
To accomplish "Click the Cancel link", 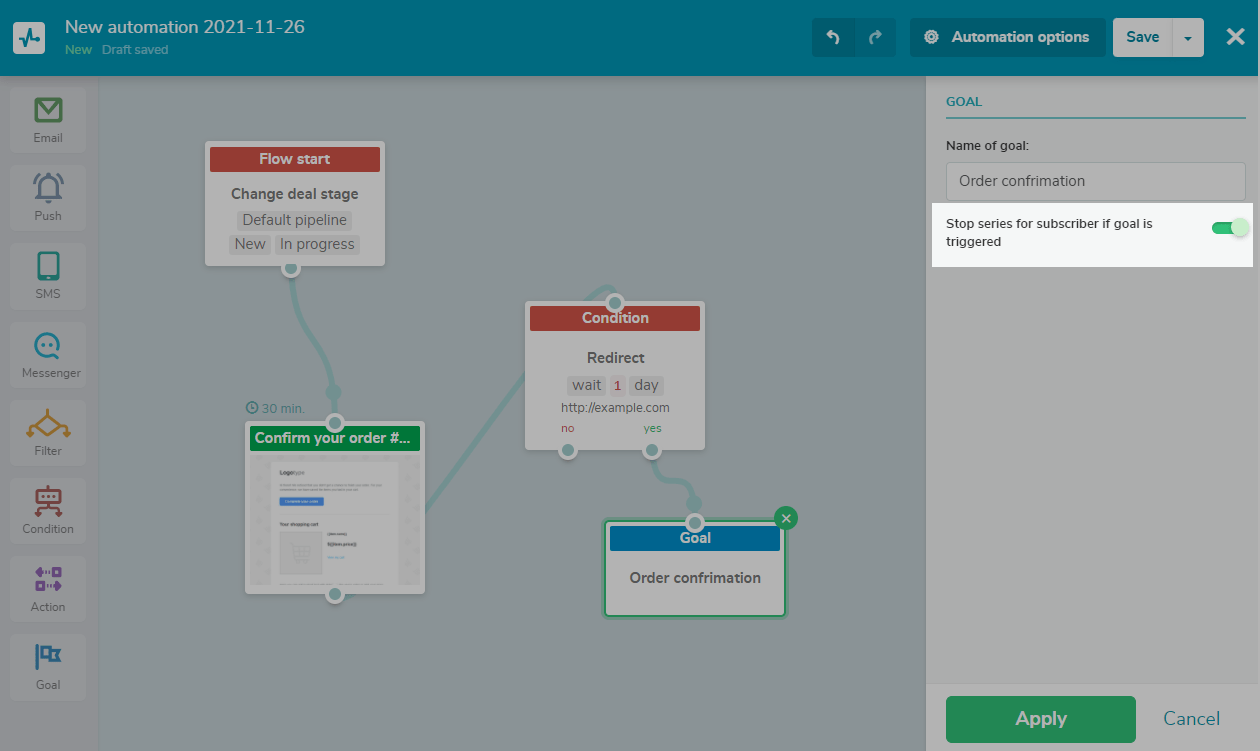I will click(1191, 719).
